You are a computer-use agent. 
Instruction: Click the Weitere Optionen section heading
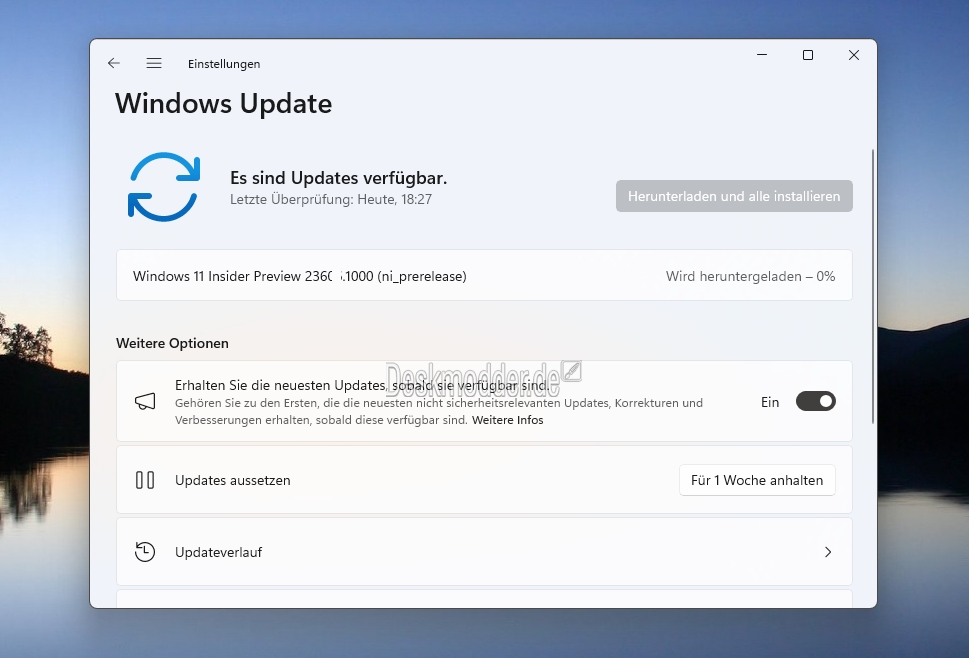pos(172,343)
